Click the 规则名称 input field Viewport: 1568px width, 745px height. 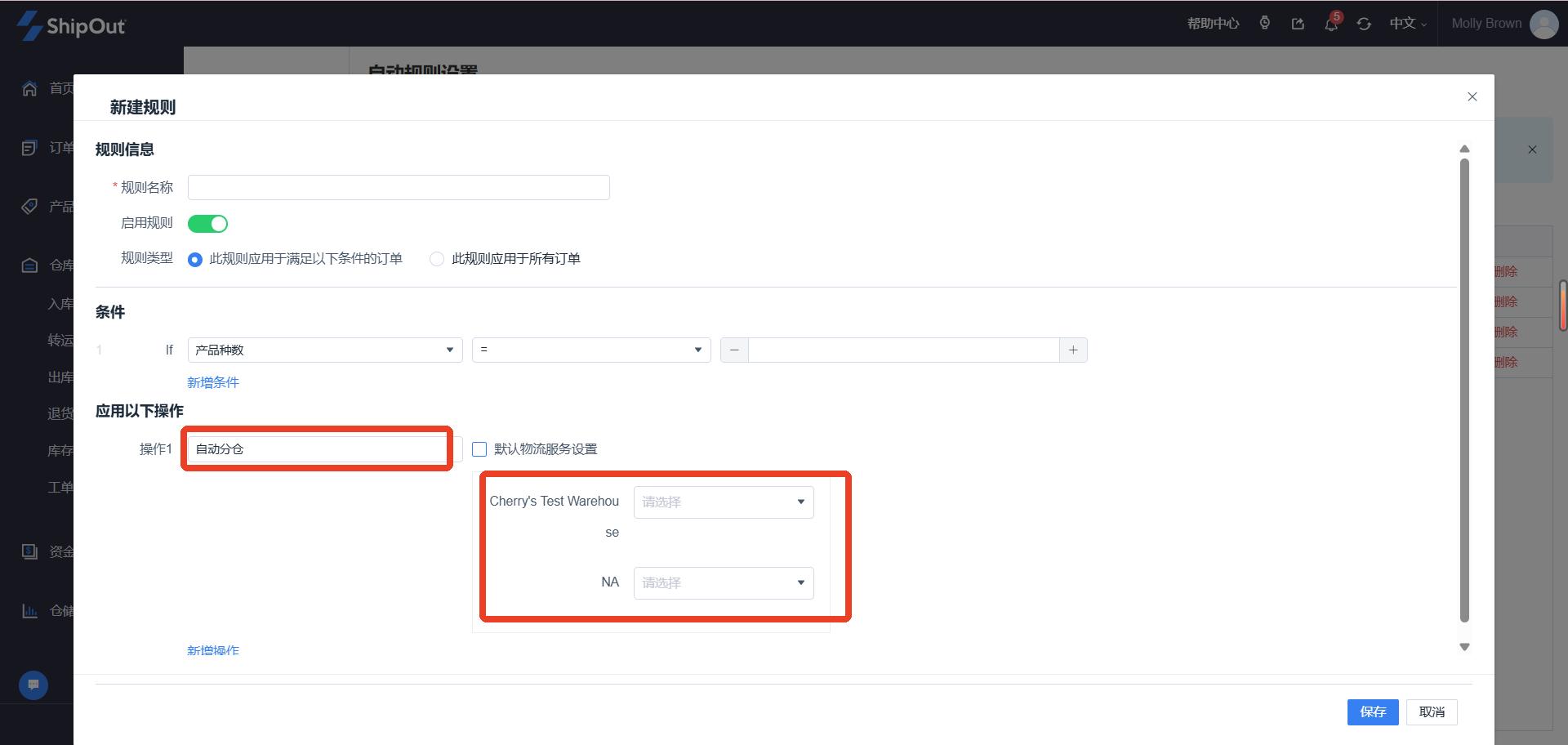399,187
